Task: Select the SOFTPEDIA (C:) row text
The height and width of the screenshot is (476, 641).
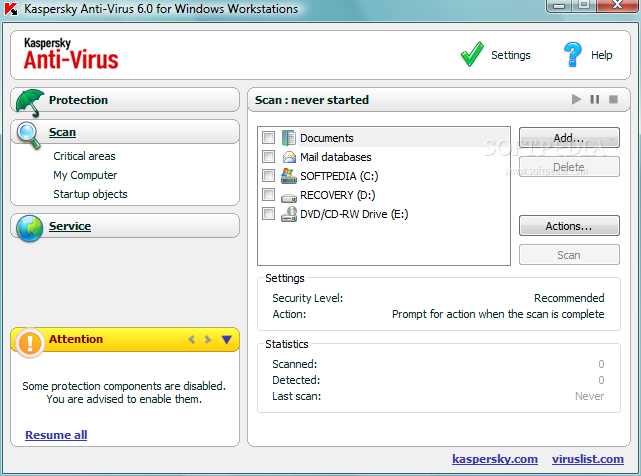Action: click(339, 176)
